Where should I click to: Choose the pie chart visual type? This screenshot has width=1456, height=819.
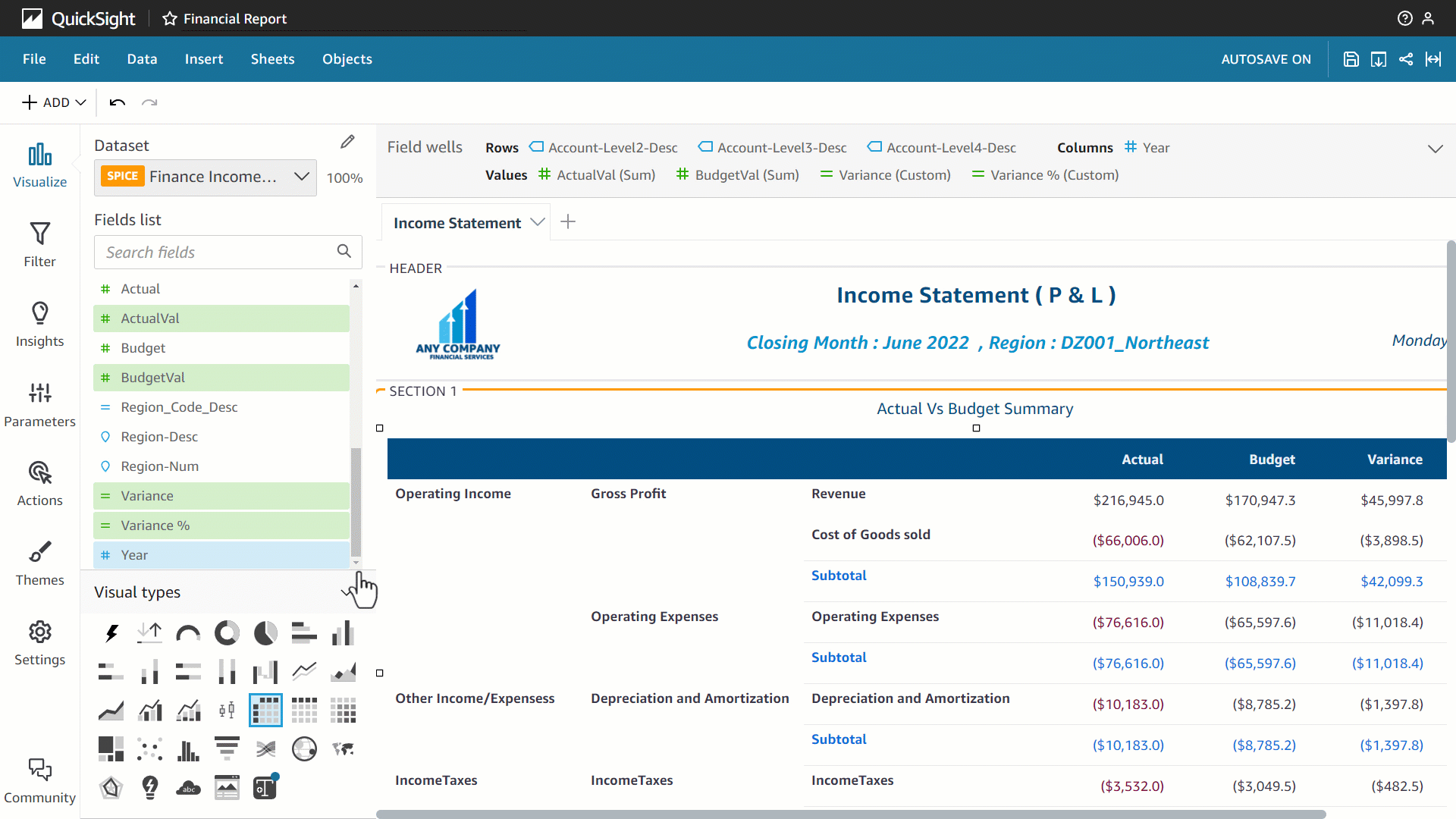[265, 632]
